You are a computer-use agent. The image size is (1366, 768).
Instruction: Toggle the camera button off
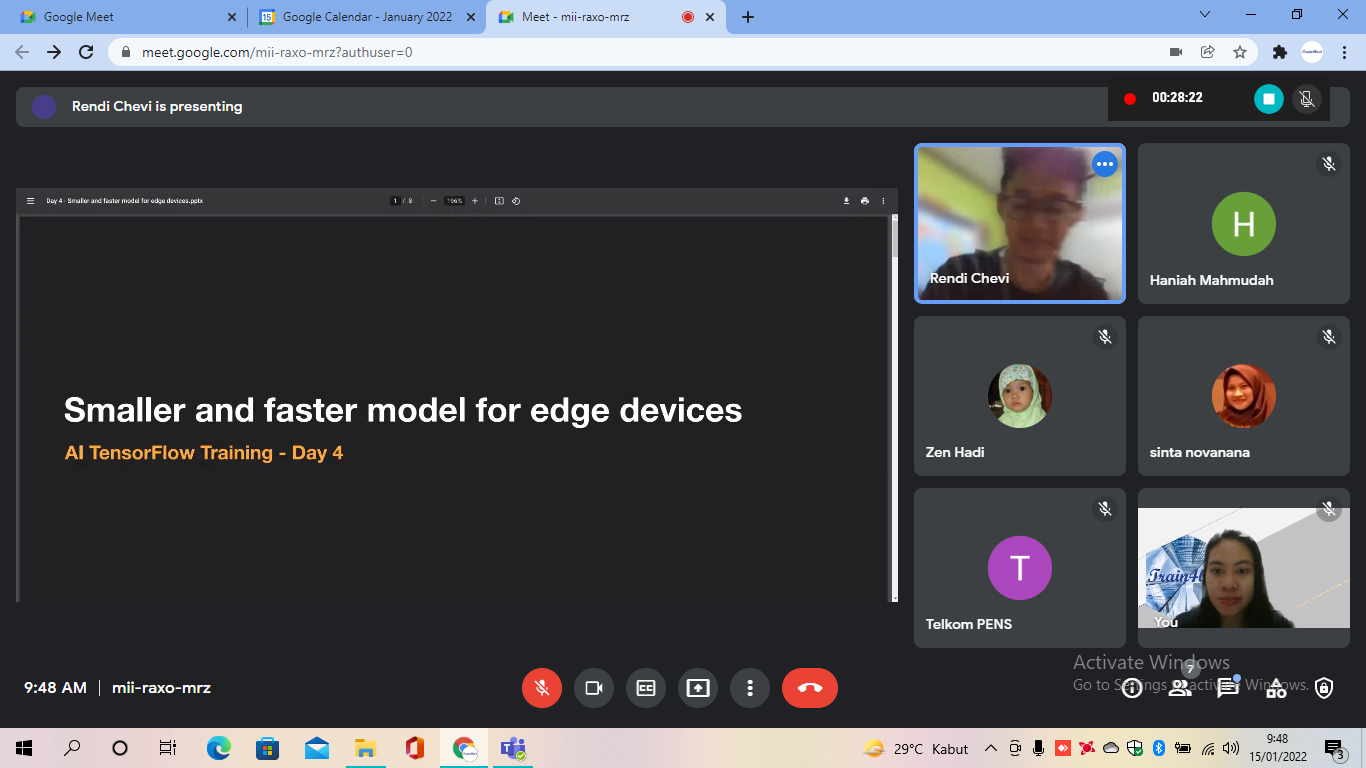[x=594, y=688]
